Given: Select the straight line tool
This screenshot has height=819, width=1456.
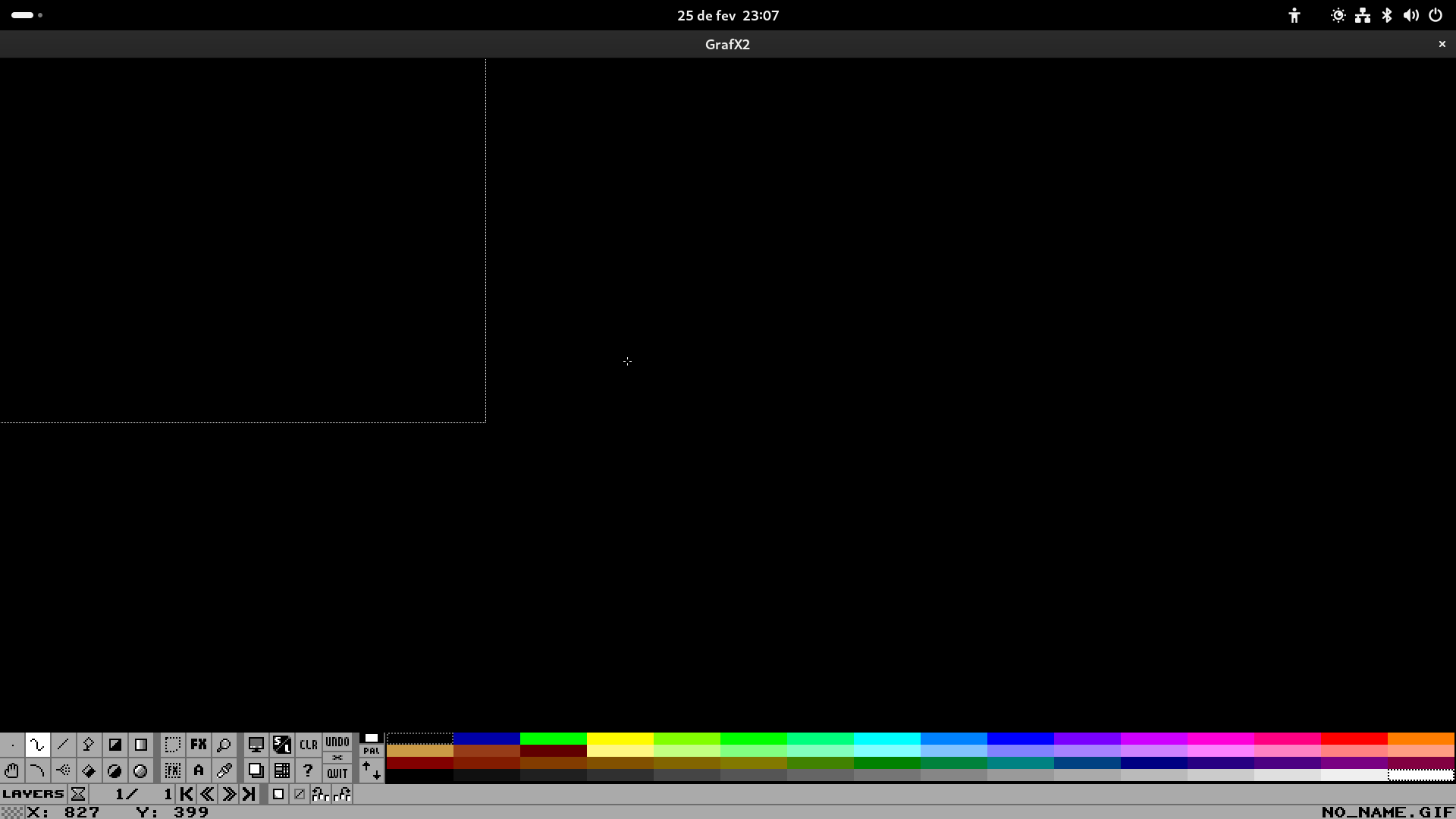Looking at the screenshot, I should point(63,745).
